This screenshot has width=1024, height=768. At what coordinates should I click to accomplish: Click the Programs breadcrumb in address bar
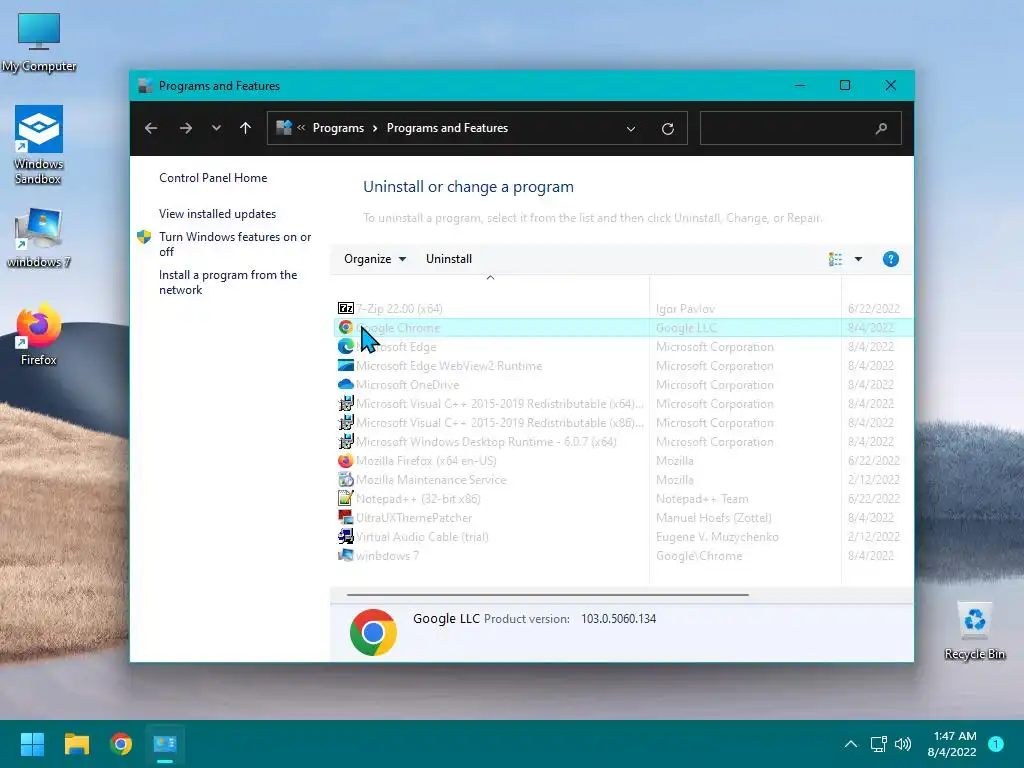(338, 128)
